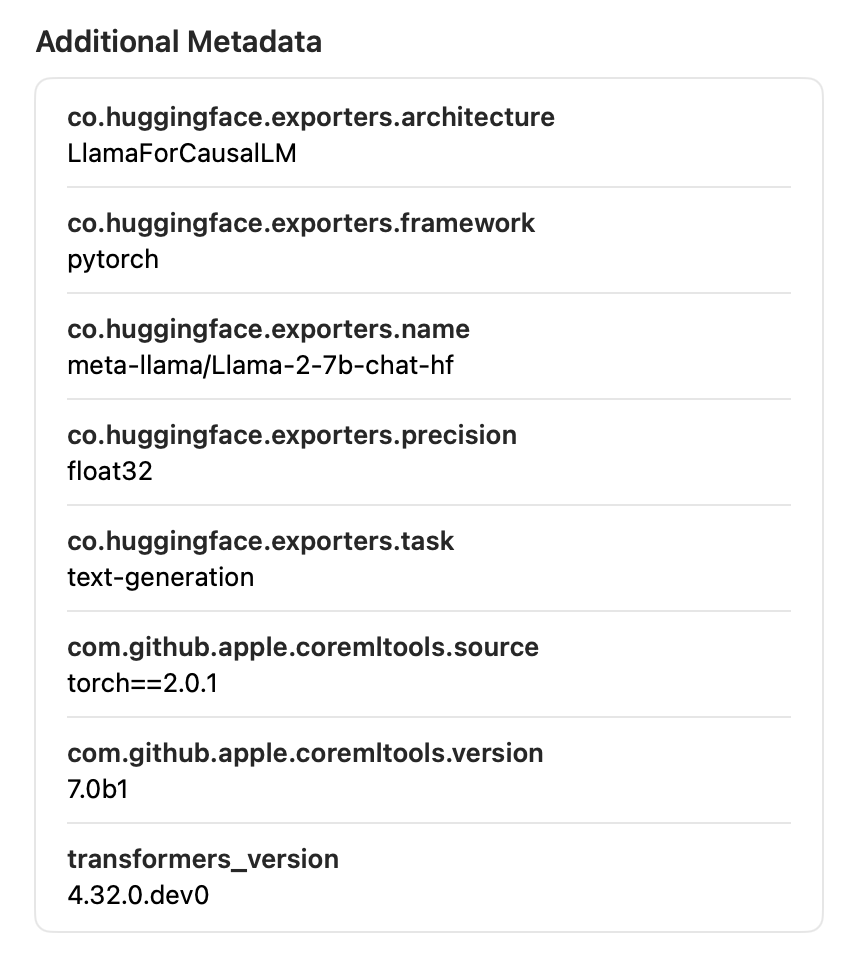862x954 pixels.
Task: Click the meta-llama/Llama-2-7b-chat-hf model name
Action: [260, 365]
